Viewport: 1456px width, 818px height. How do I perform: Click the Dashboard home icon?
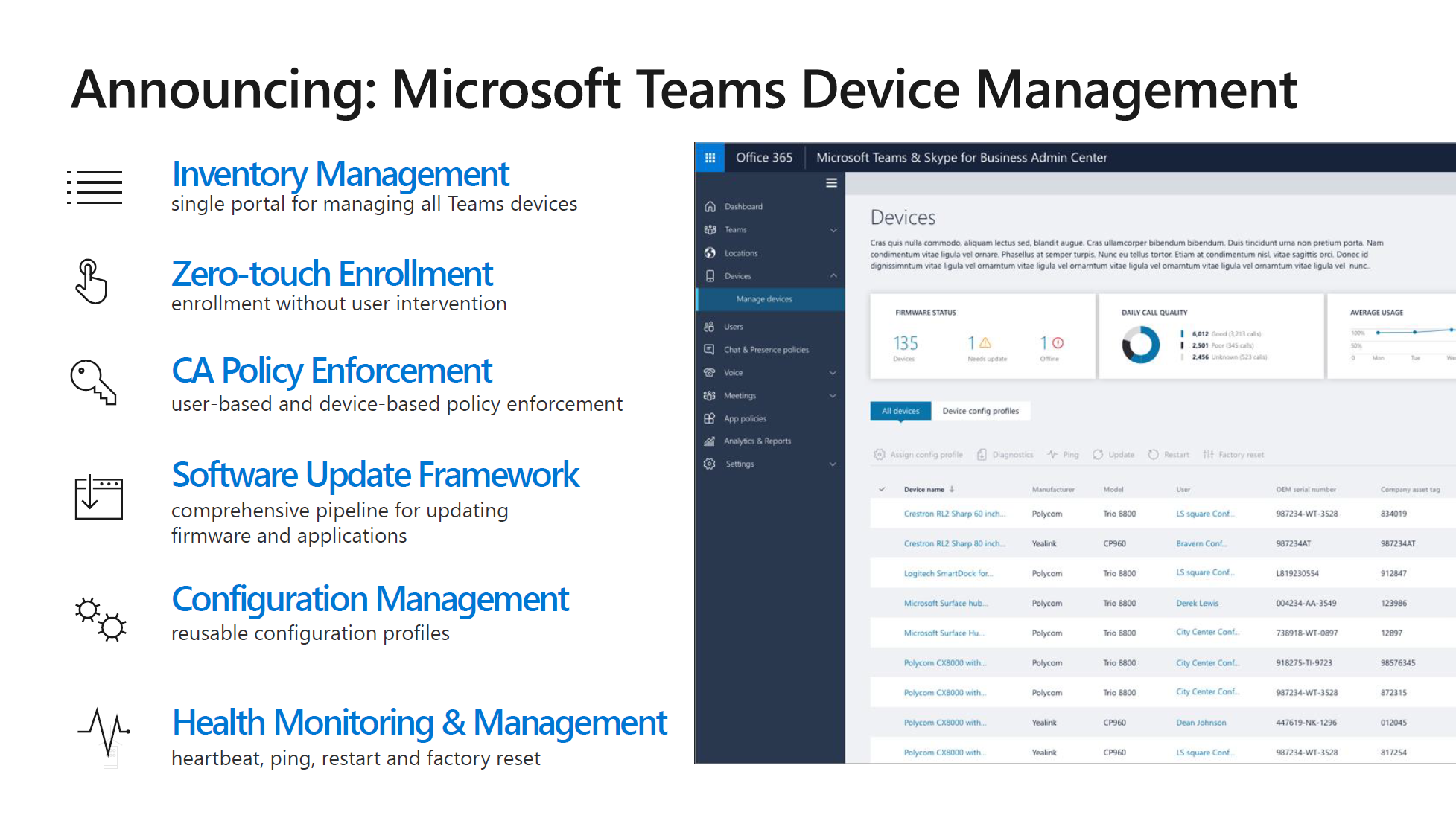(x=710, y=207)
